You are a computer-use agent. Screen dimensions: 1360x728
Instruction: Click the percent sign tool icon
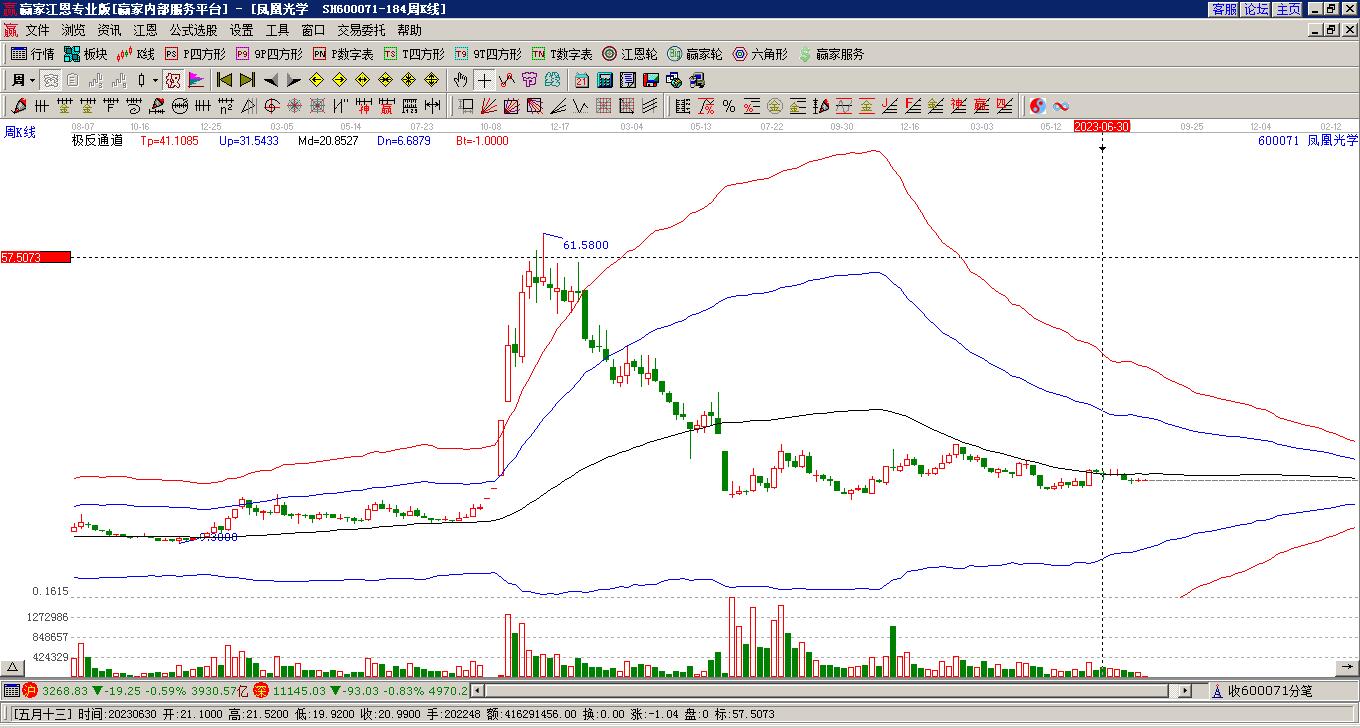[x=729, y=106]
